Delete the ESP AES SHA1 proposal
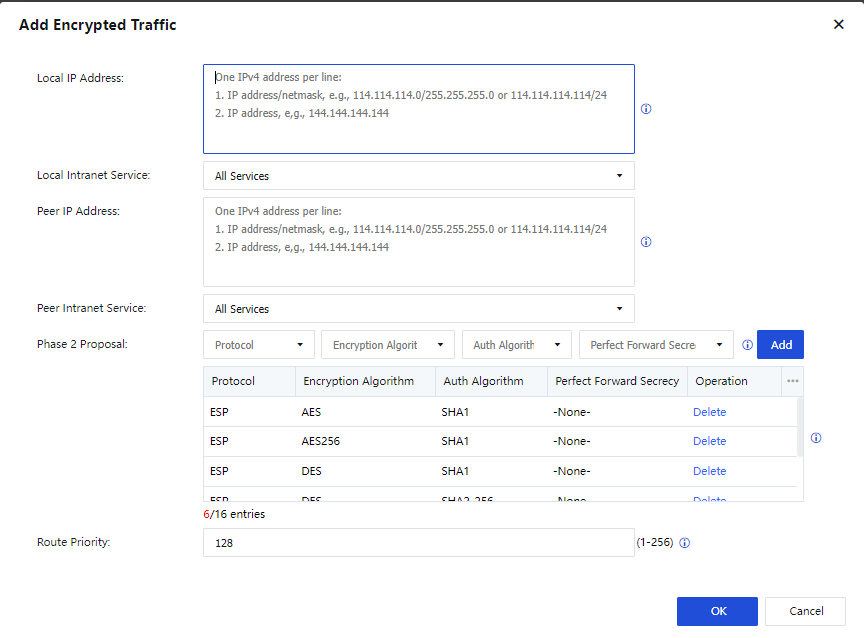 point(709,412)
